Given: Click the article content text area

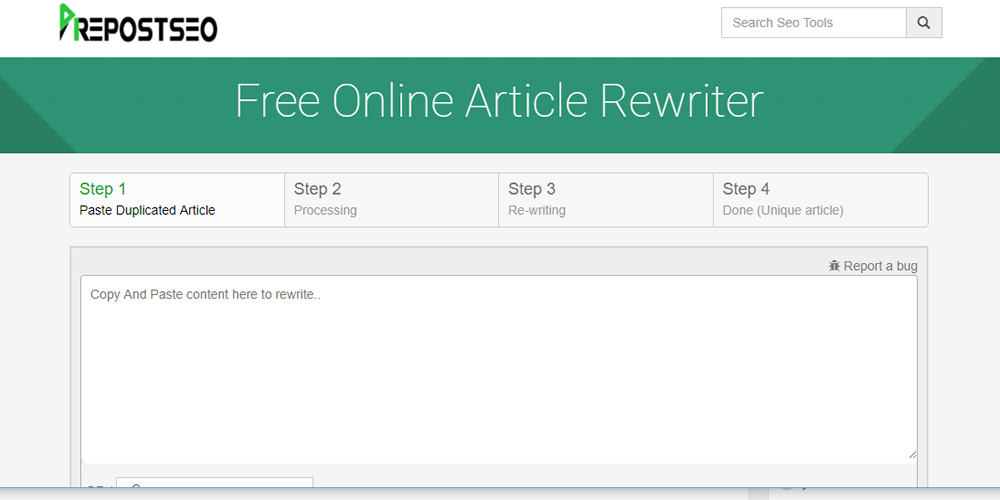Looking at the screenshot, I should [499, 367].
